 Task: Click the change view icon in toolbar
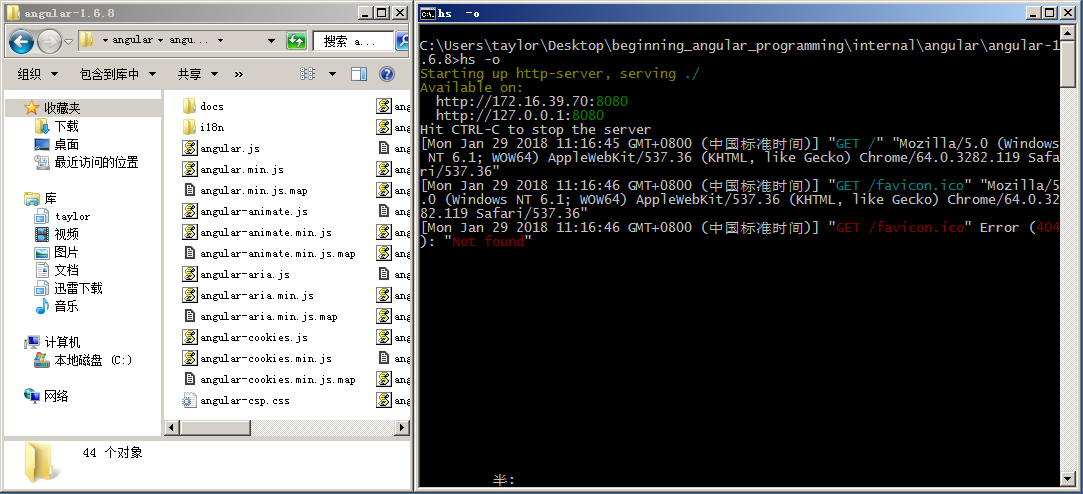tap(308, 74)
